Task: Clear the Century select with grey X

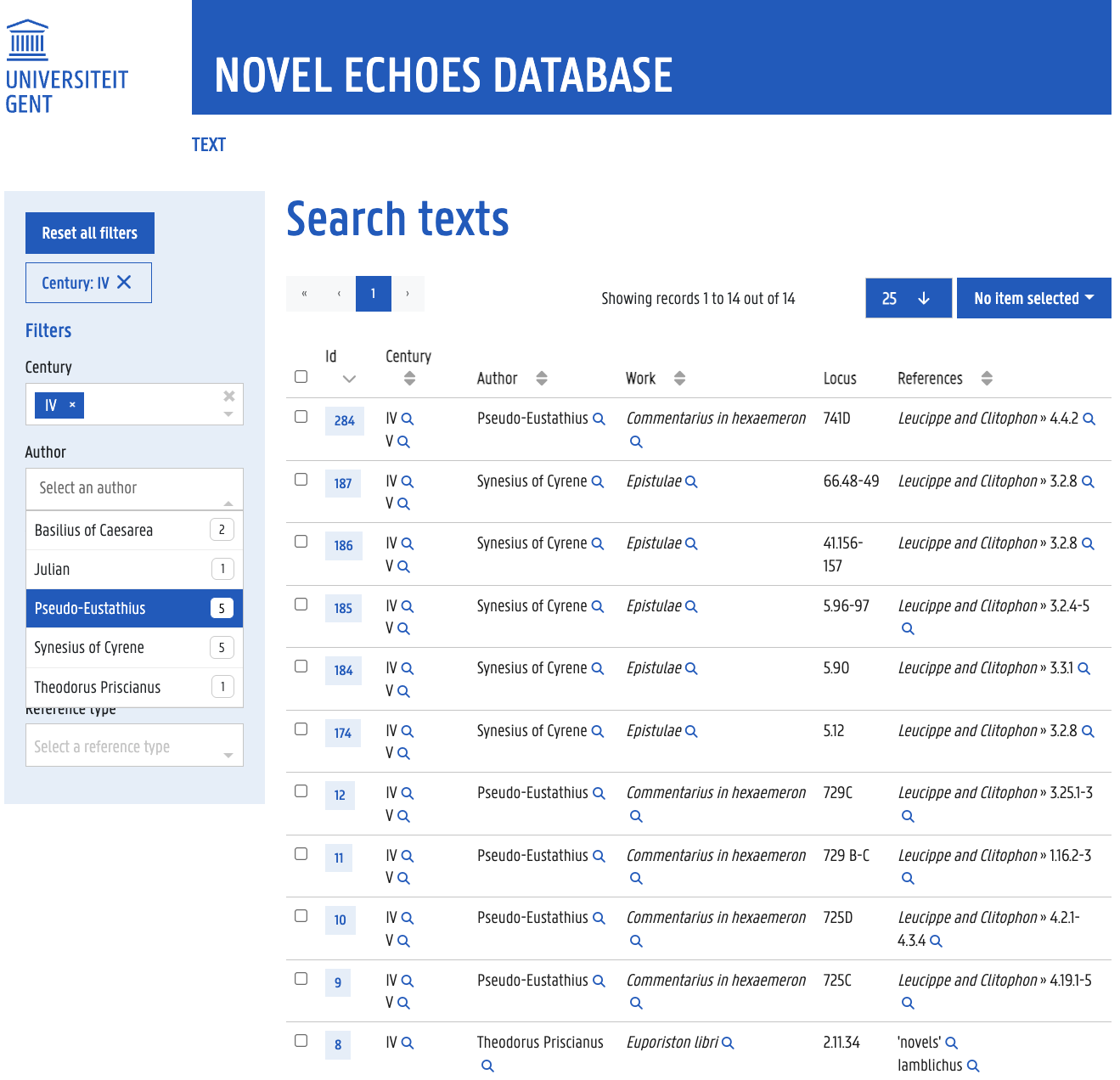Action: [x=228, y=396]
